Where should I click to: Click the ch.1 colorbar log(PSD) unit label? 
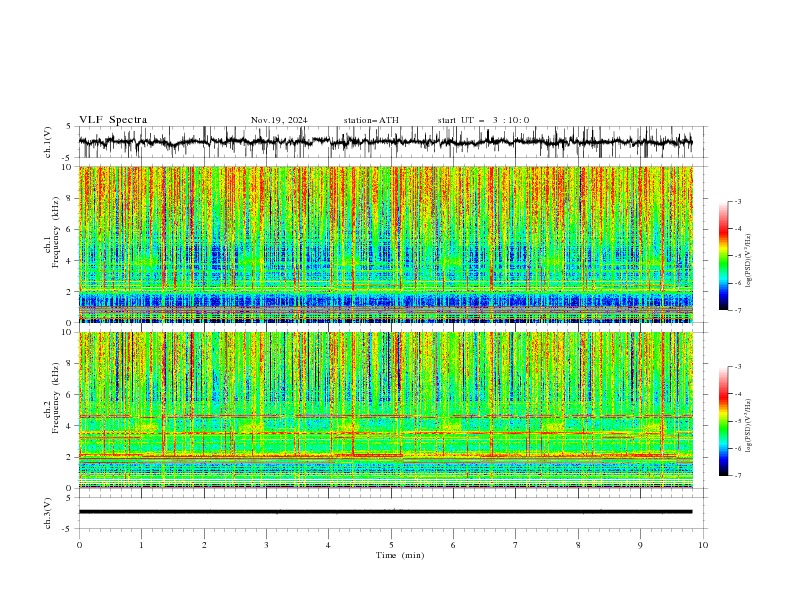point(749,261)
